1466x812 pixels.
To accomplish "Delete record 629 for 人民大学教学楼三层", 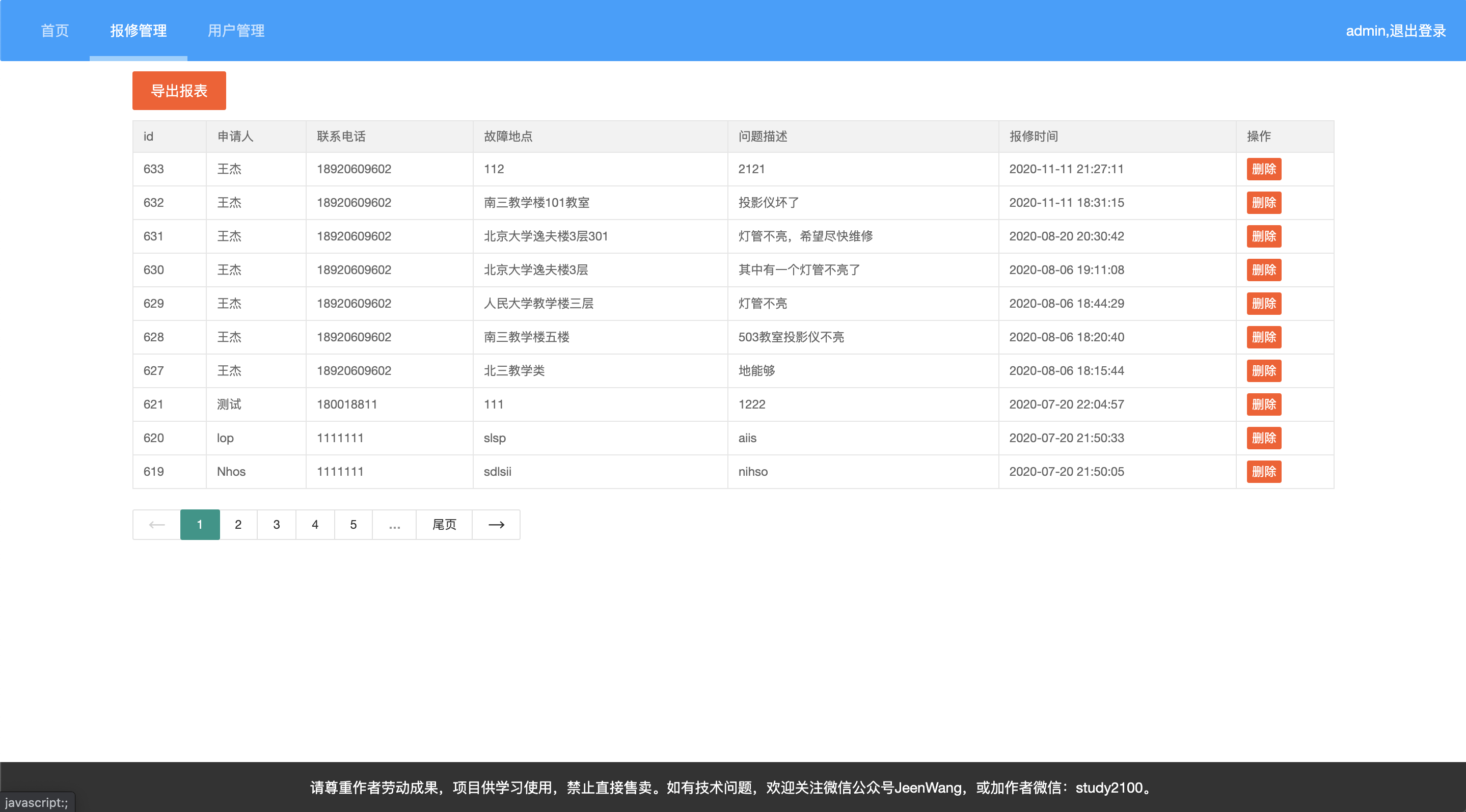I will point(1263,303).
